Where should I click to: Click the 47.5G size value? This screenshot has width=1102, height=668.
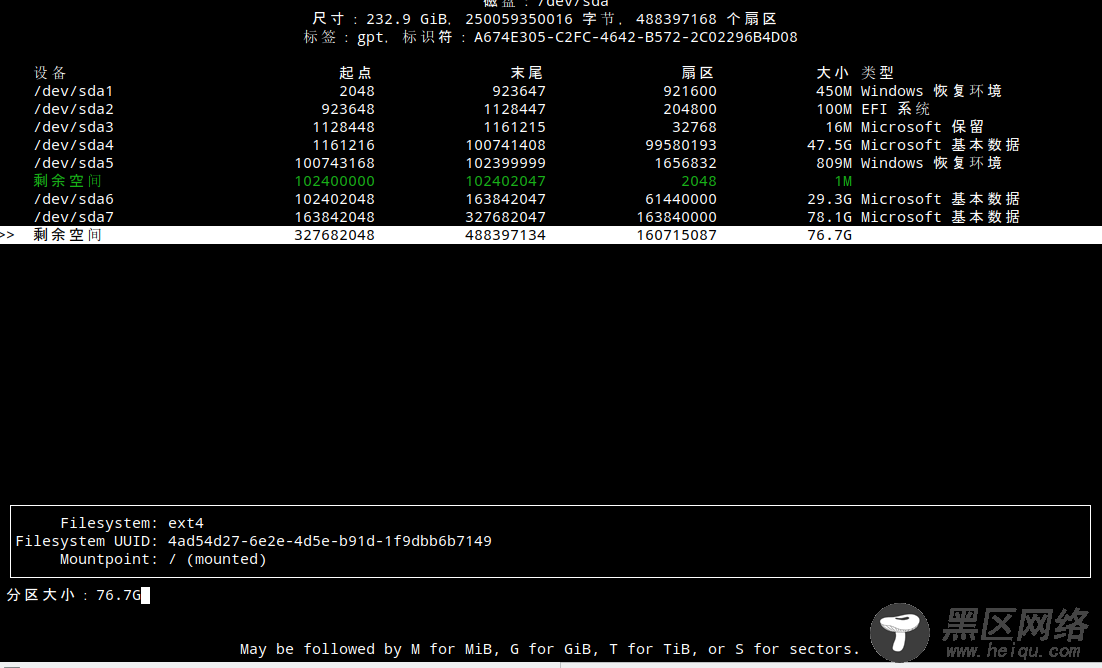pos(829,145)
